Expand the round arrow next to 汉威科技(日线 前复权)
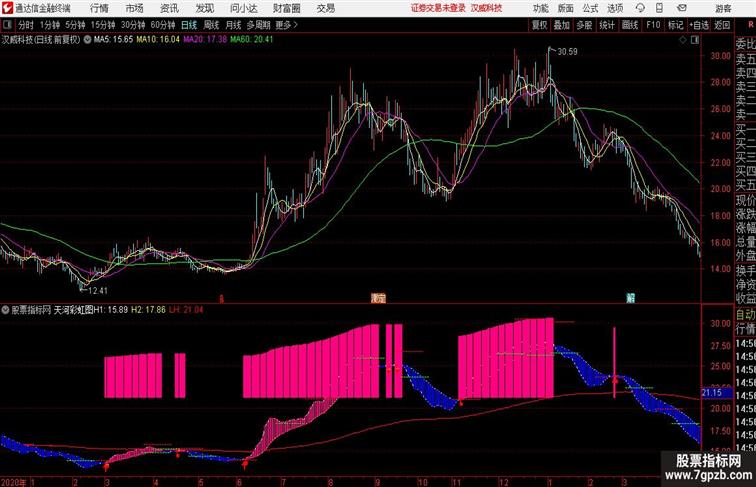 pyautogui.click(x=87, y=40)
